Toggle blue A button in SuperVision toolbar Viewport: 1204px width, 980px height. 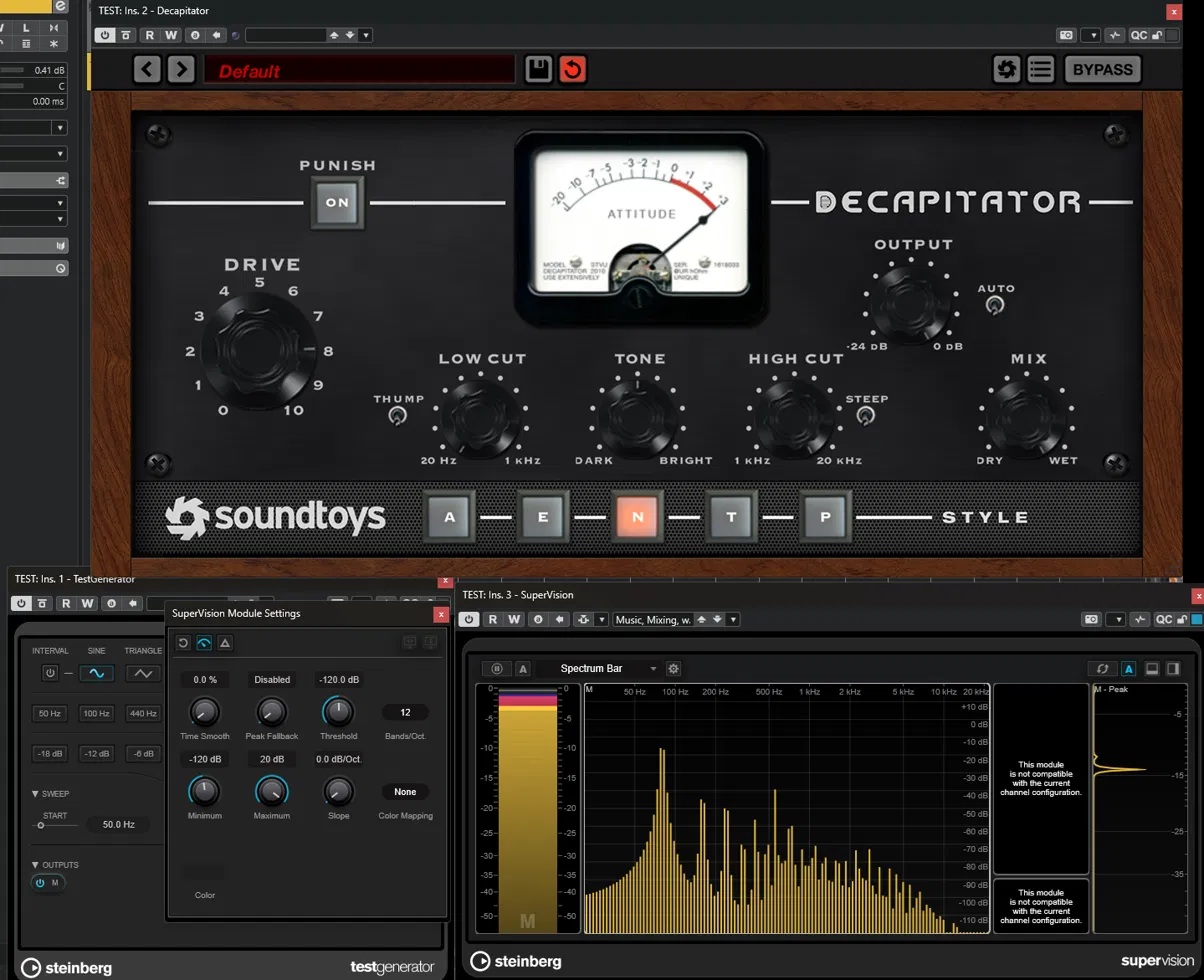pyautogui.click(x=1129, y=668)
